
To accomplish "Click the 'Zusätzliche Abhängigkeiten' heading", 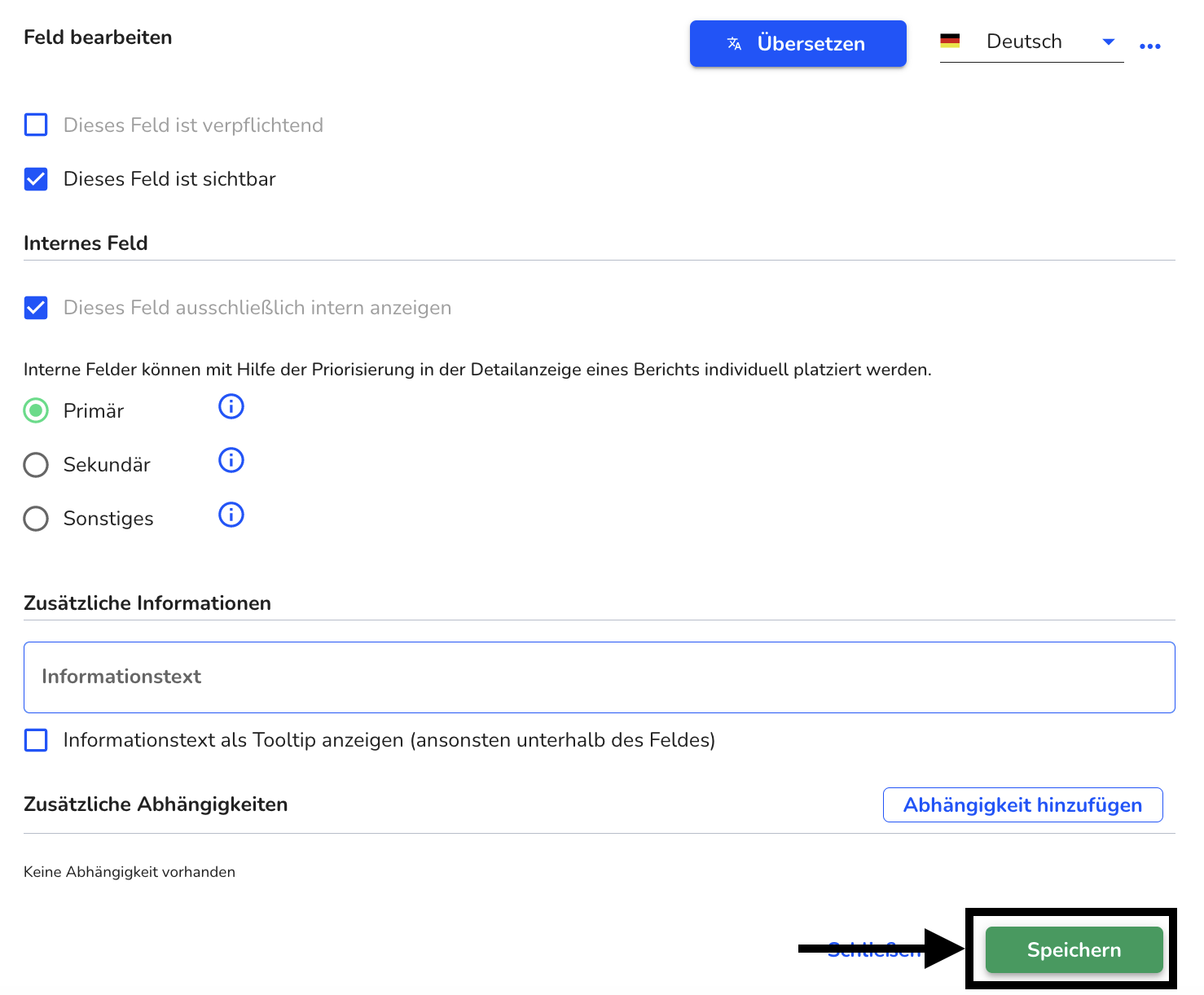I will pyautogui.click(x=156, y=804).
